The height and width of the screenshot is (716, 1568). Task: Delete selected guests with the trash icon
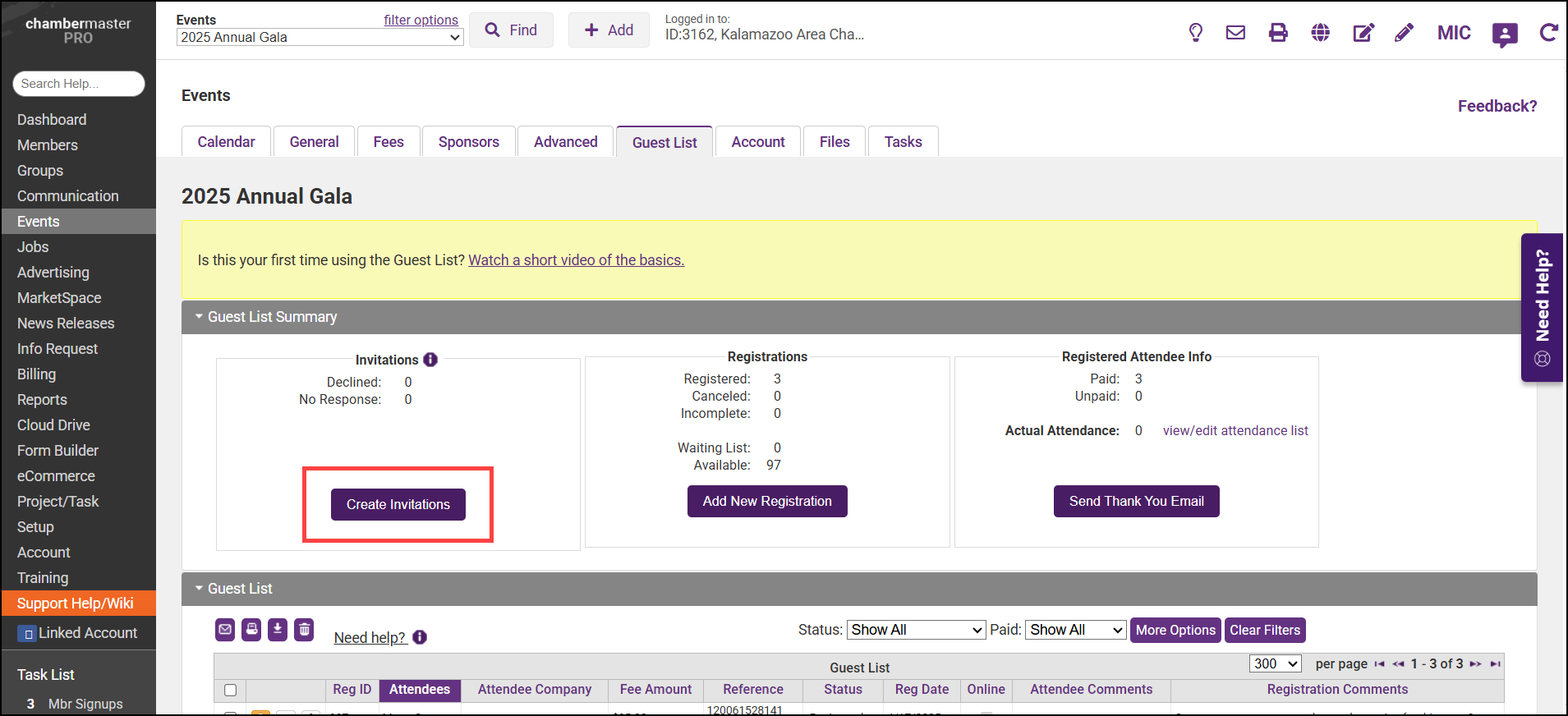tap(304, 630)
